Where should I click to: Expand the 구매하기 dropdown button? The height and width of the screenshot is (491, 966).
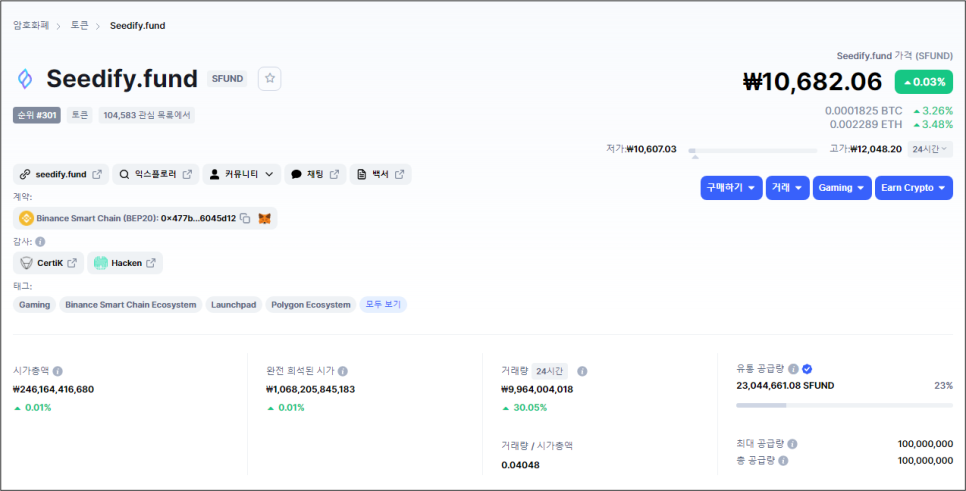pos(731,188)
